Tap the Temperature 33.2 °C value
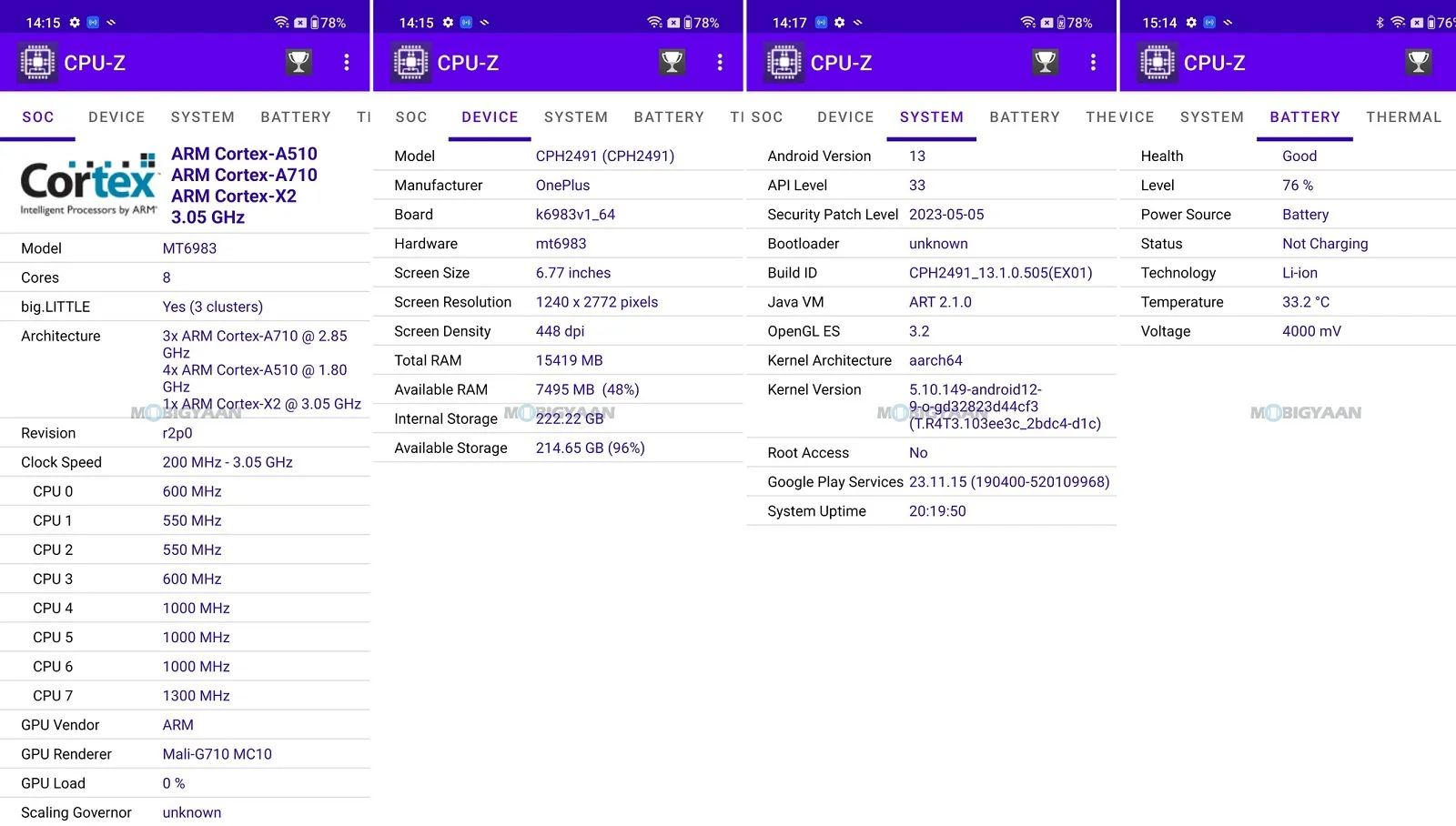Viewport: 1456px width, 826px height. coord(1306,302)
